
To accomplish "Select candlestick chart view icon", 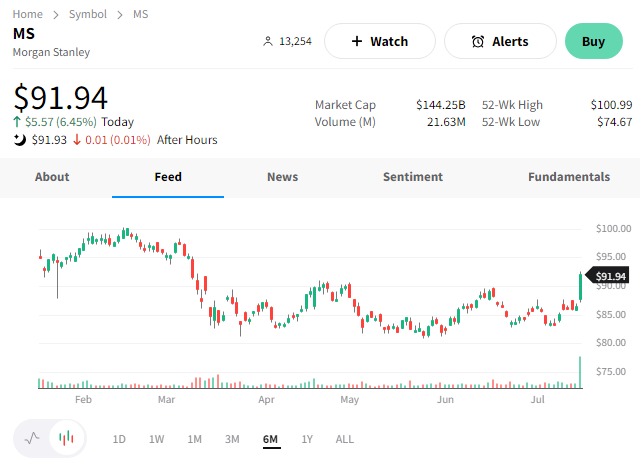I will click(x=67, y=438).
